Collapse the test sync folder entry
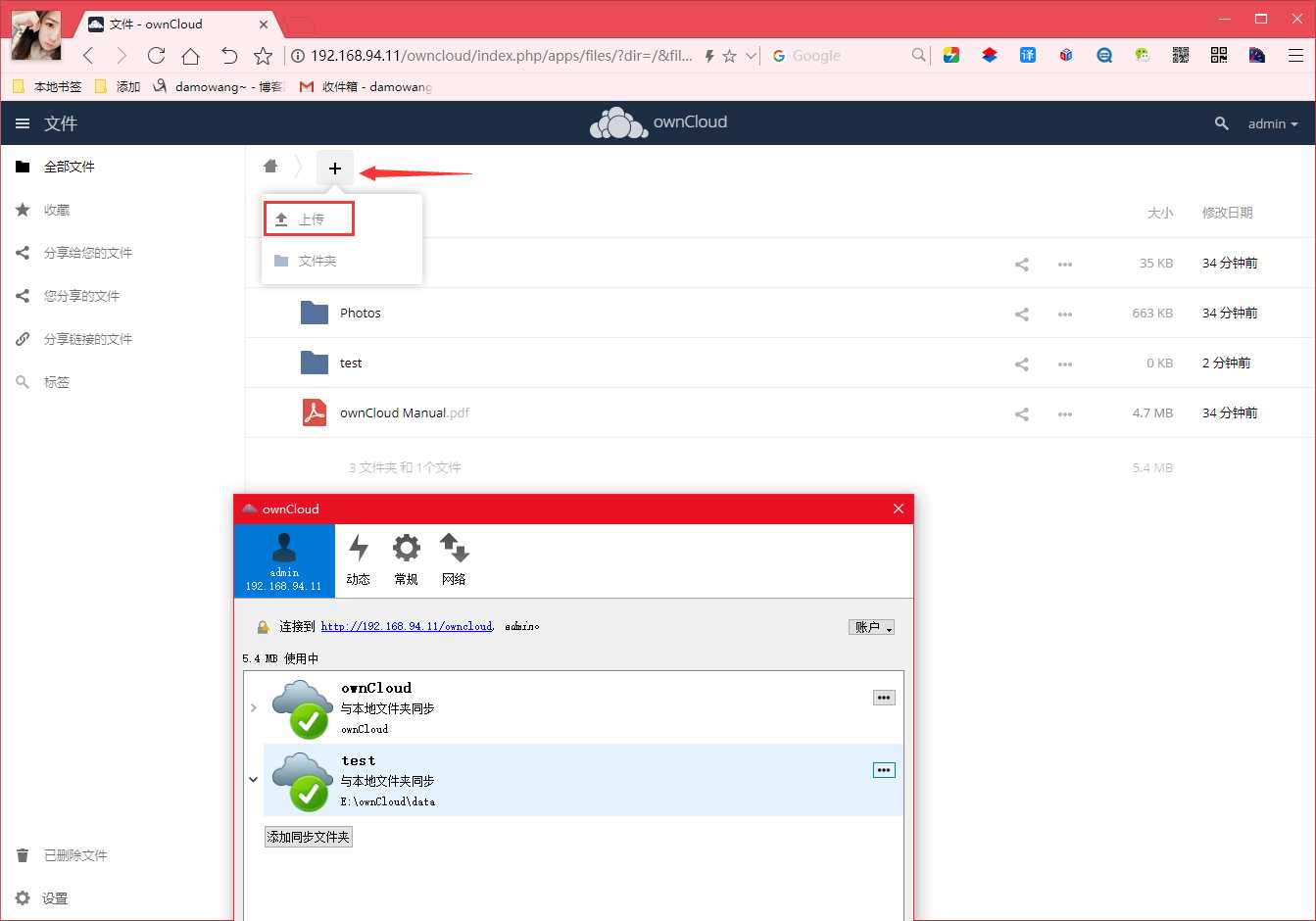 (x=253, y=780)
